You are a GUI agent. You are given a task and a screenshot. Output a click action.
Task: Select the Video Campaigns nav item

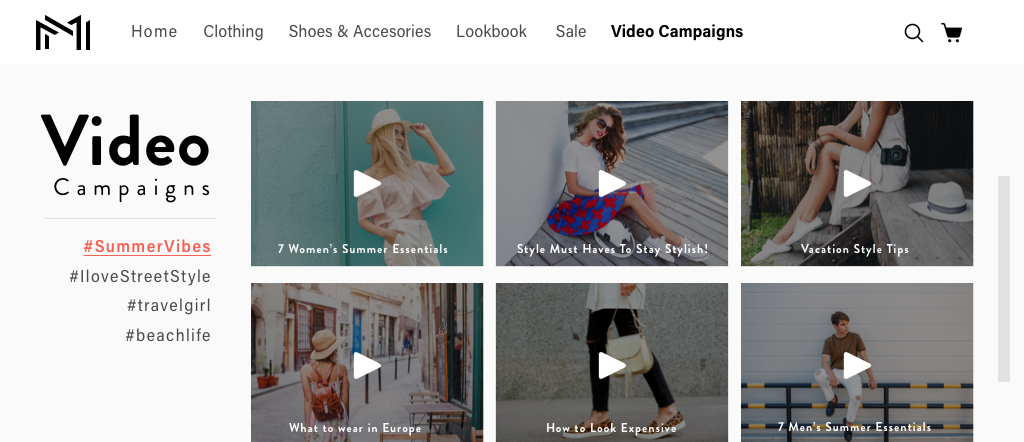(x=677, y=31)
